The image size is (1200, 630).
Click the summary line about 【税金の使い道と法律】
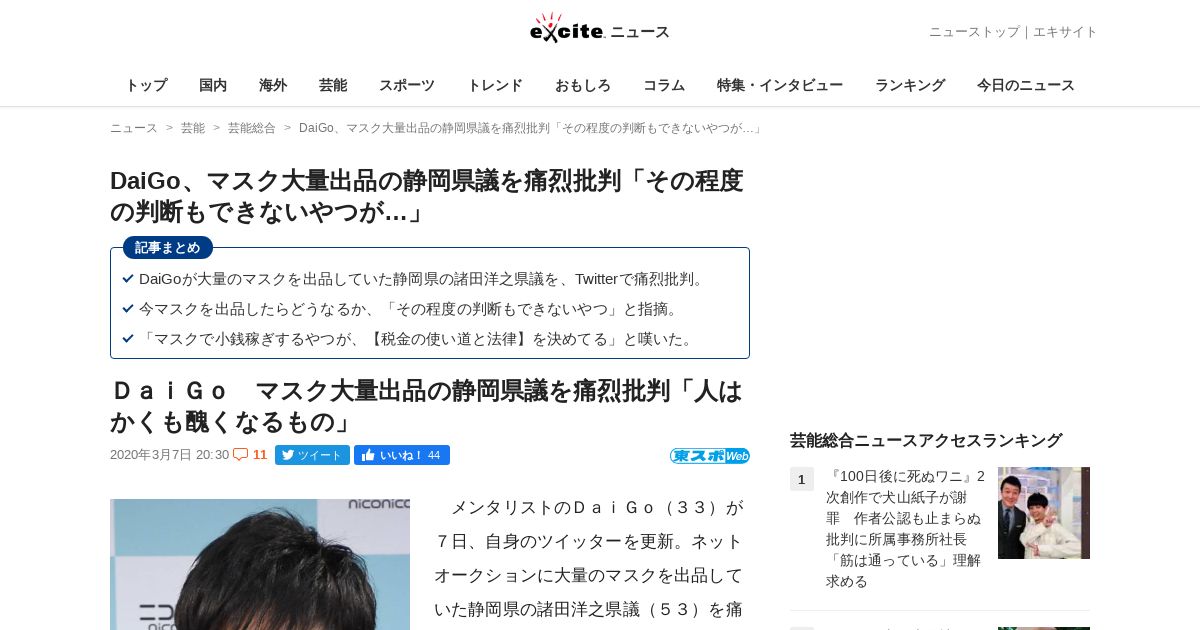coord(418,339)
